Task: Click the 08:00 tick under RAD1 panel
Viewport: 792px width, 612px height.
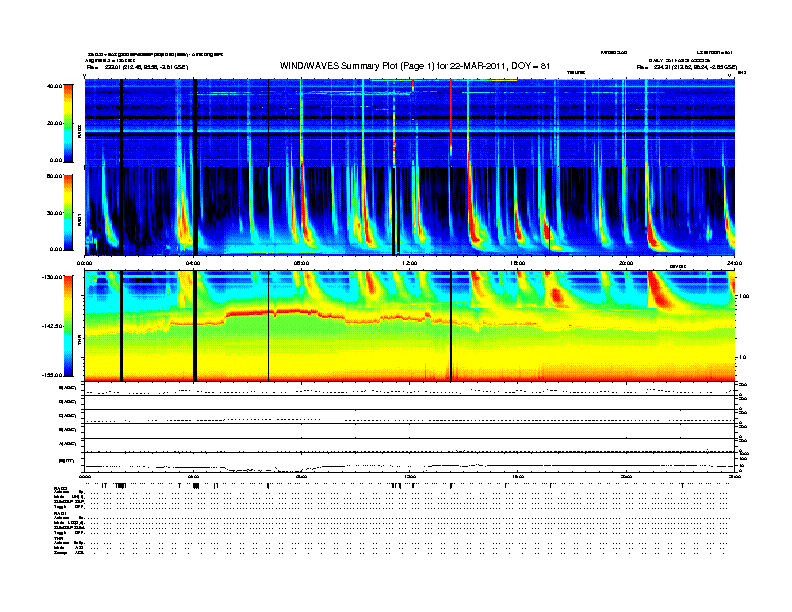Action: click(x=301, y=263)
